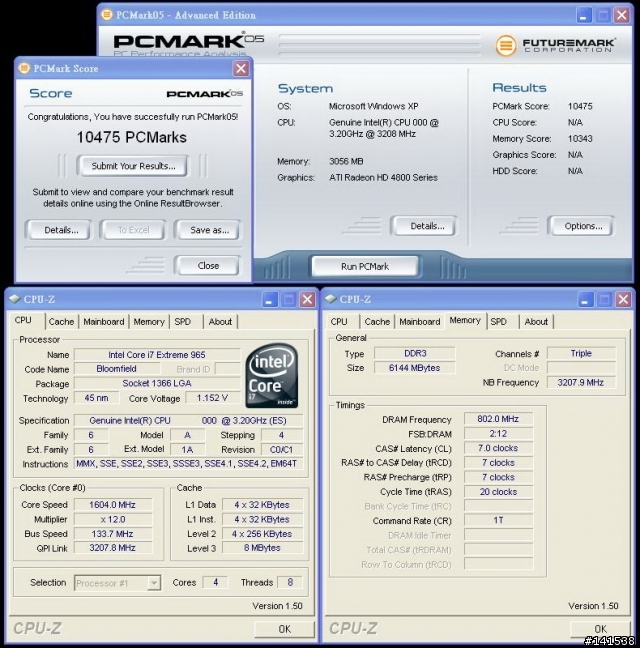Click Multiplier value x 12.0
The width and height of the screenshot is (640, 649).
point(112,519)
